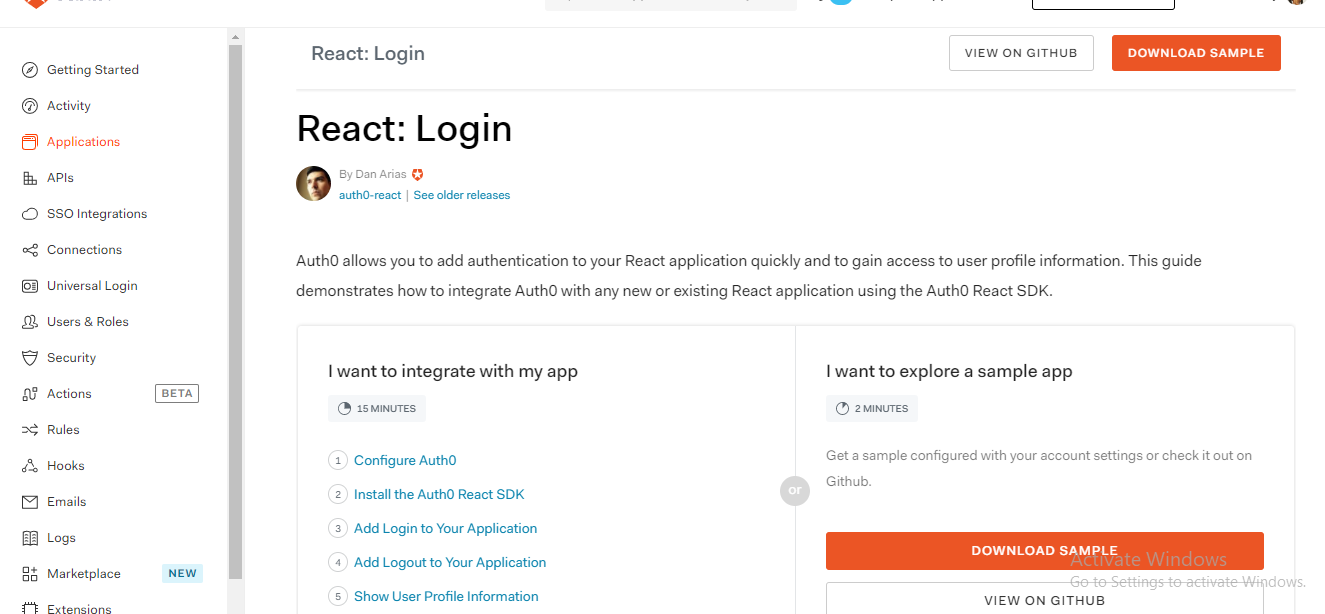Open the Configure Auth0 step link
The width and height of the screenshot is (1325, 614).
pos(405,461)
